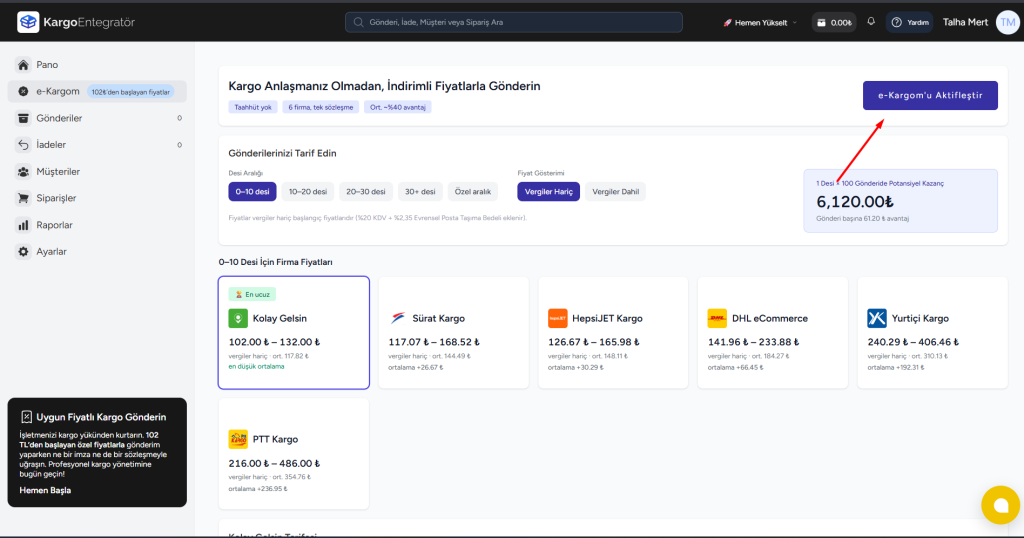Select the 20–30 desi range
The width and height of the screenshot is (1024, 538).
point(365,191)
